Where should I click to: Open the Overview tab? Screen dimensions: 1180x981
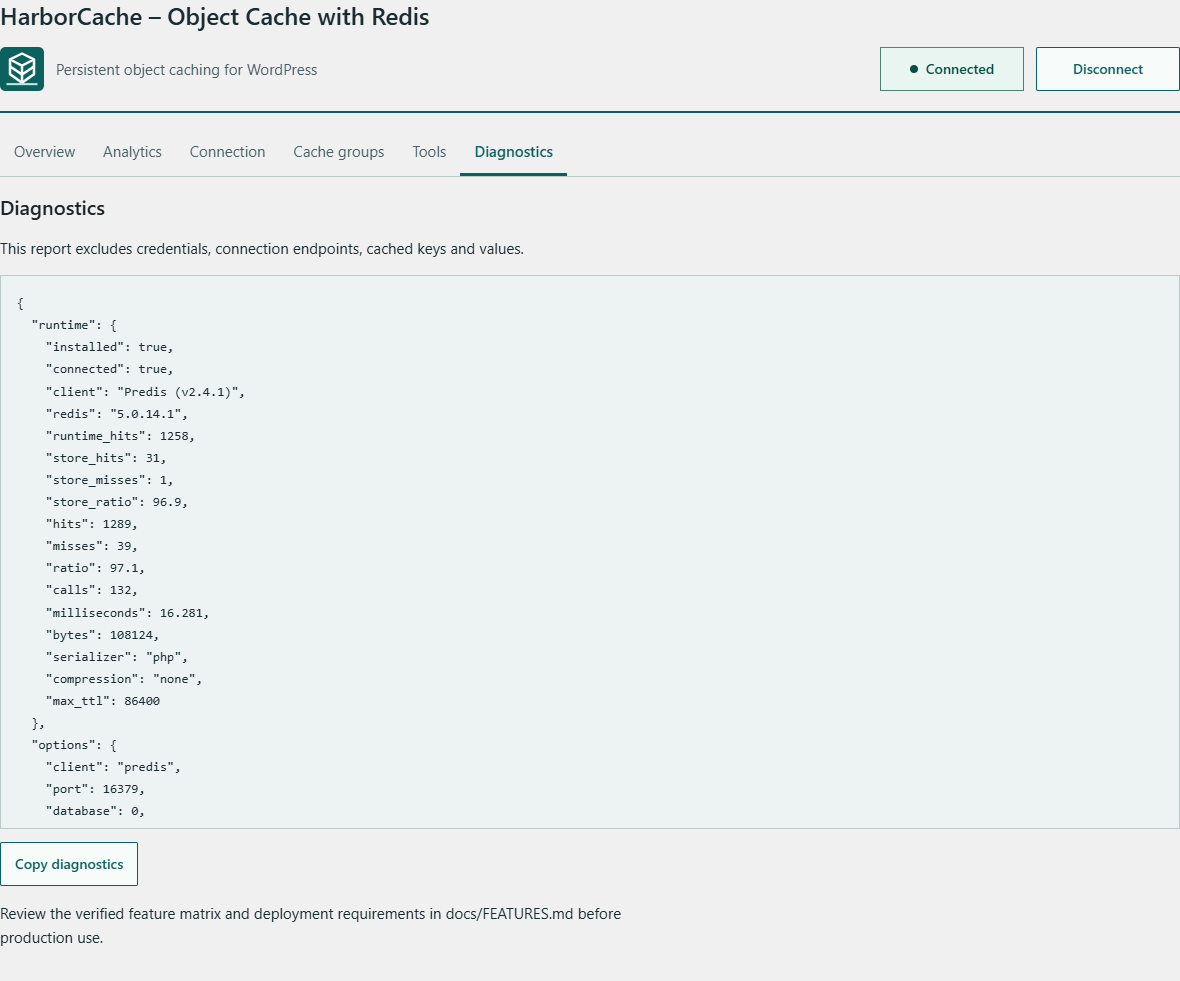(x=44, y=152)
